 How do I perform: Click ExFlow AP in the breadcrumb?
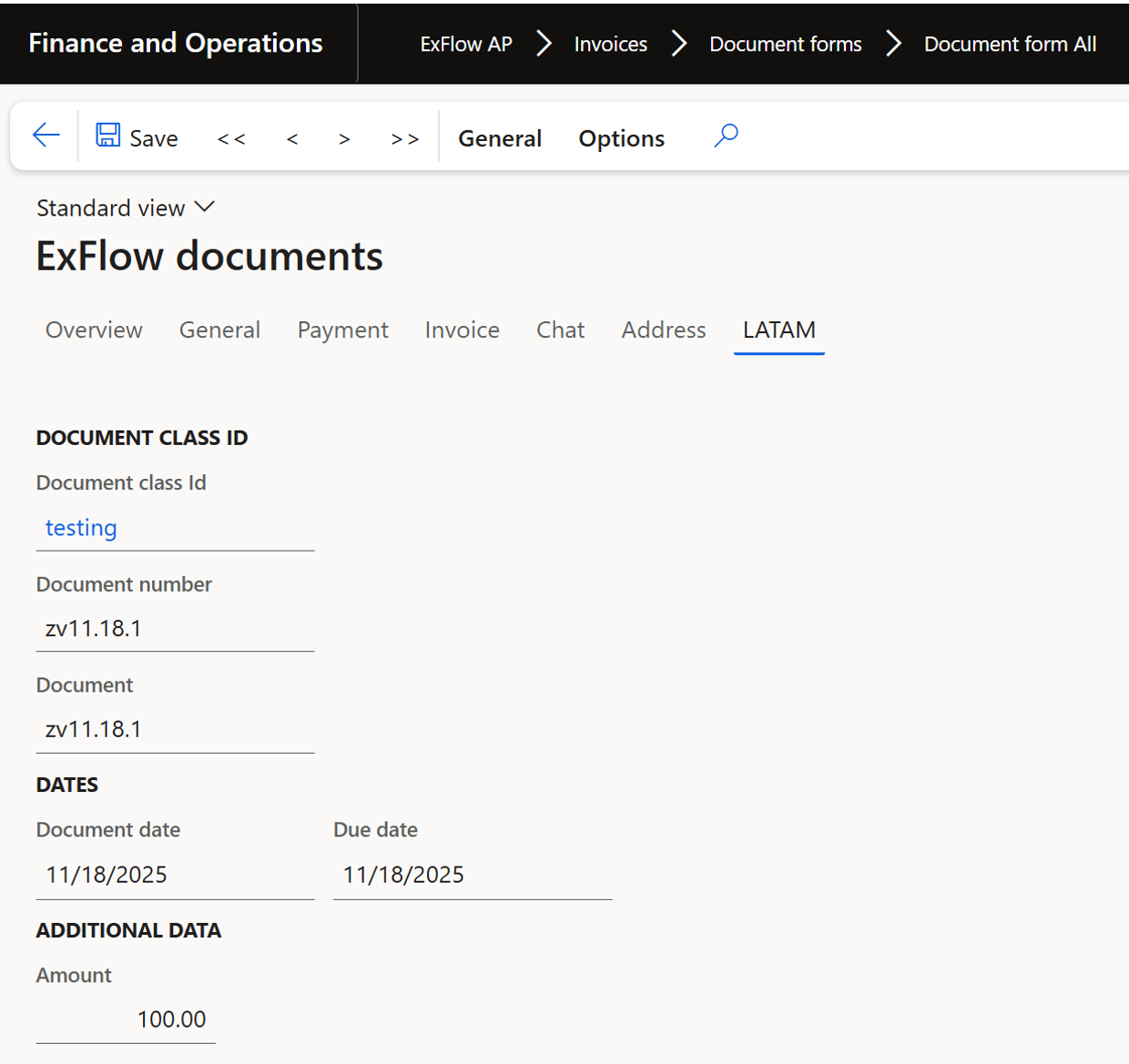[466, 44]
